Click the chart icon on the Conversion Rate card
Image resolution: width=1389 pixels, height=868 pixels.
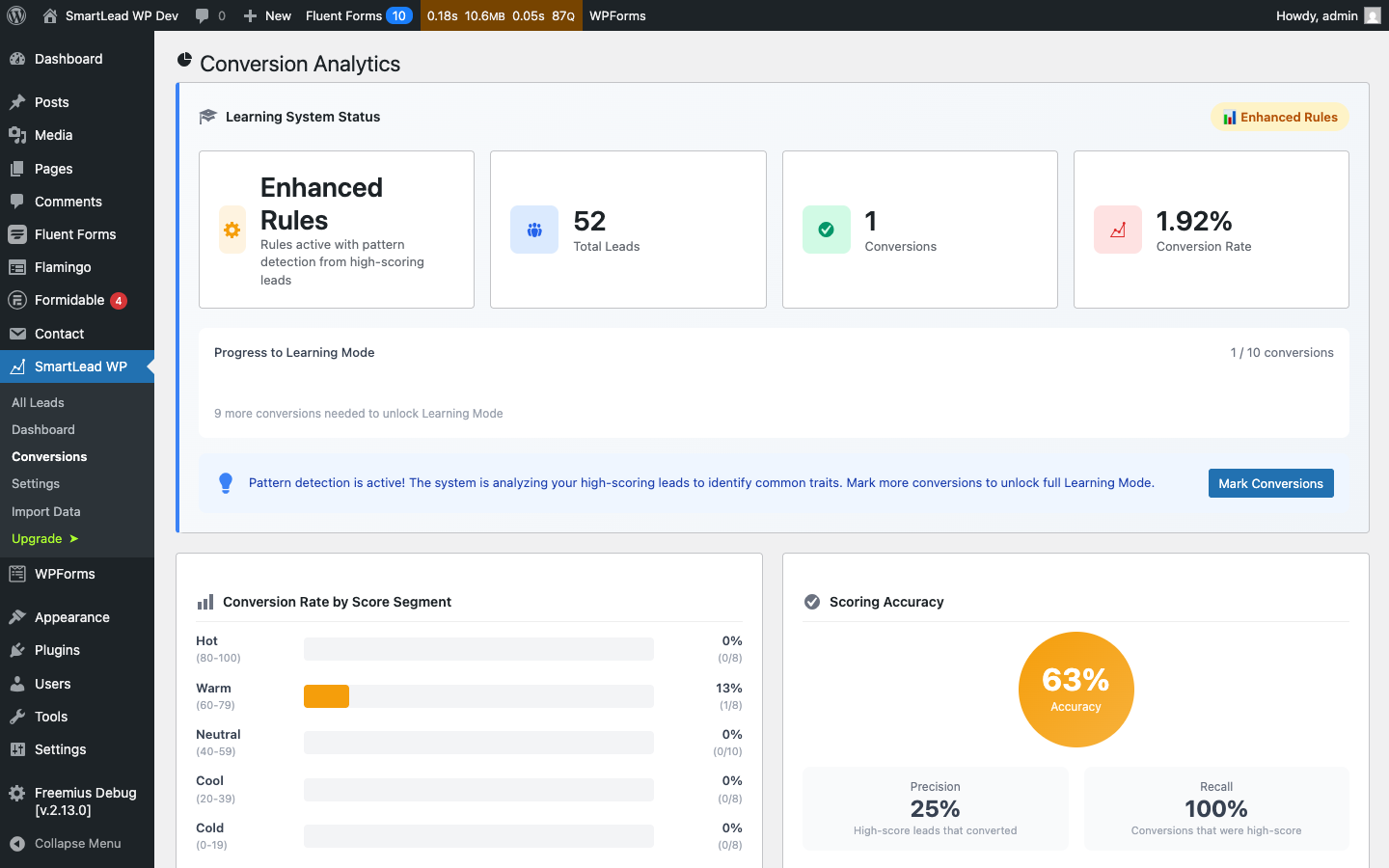coord(1117,230)
